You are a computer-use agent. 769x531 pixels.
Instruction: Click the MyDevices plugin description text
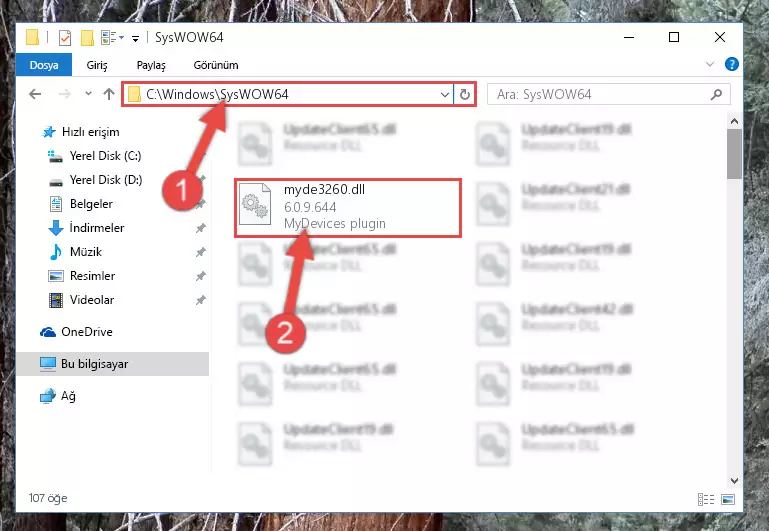335,224
